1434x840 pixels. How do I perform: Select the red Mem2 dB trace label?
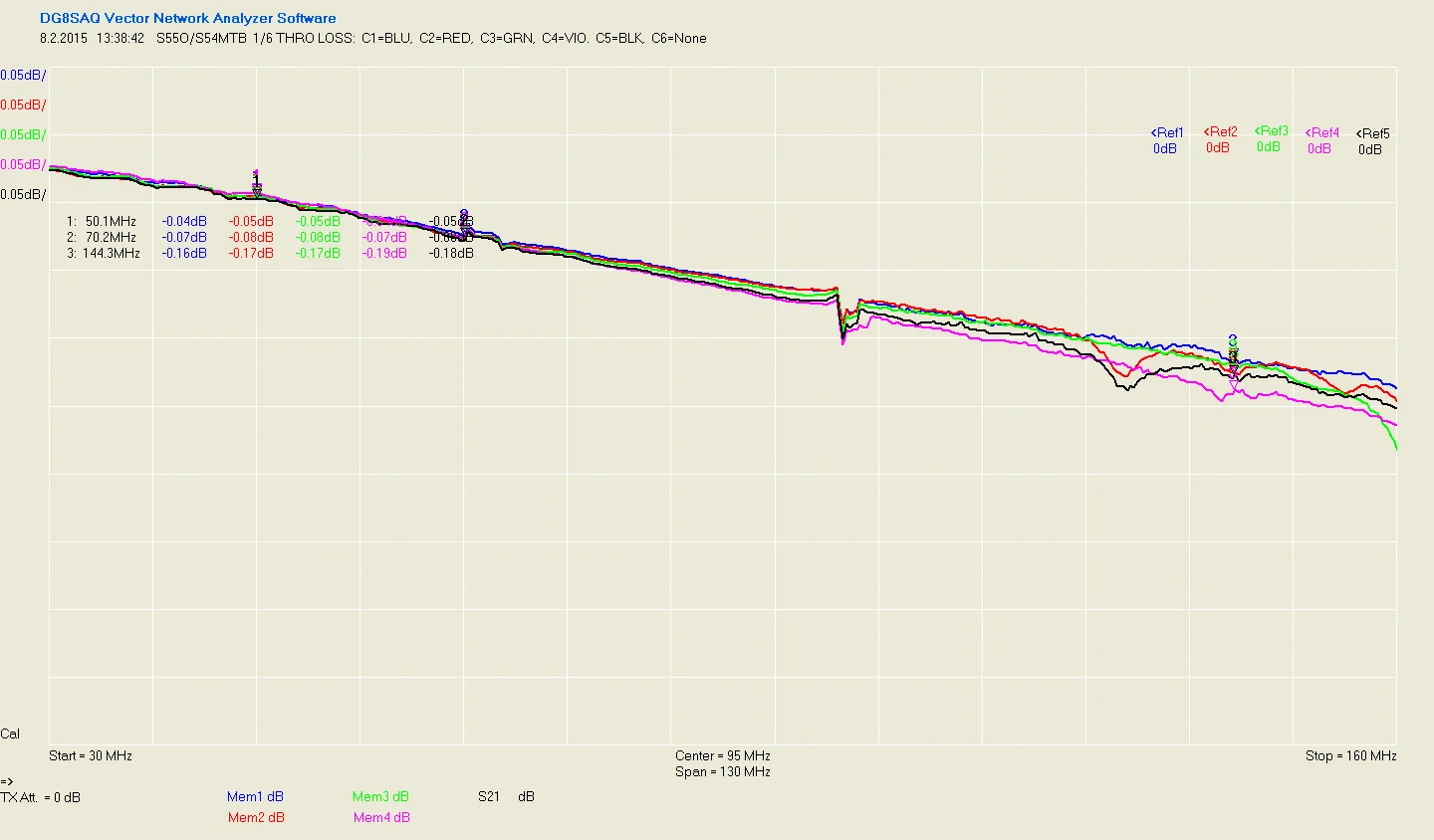pyautogui.click(x=256, y=817)
